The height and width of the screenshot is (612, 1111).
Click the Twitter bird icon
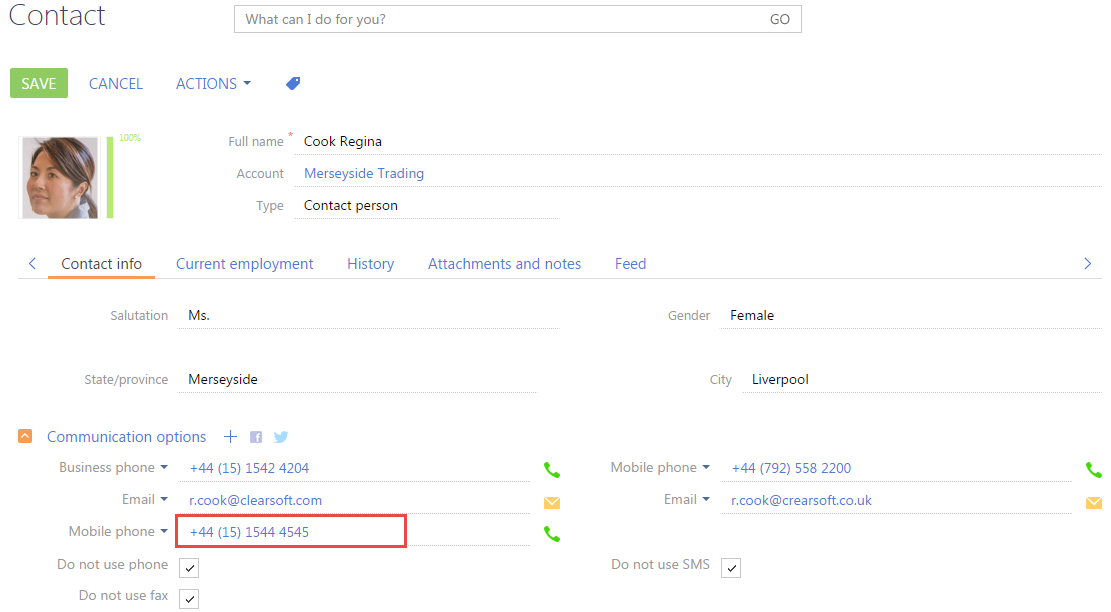tap(281, 437)
